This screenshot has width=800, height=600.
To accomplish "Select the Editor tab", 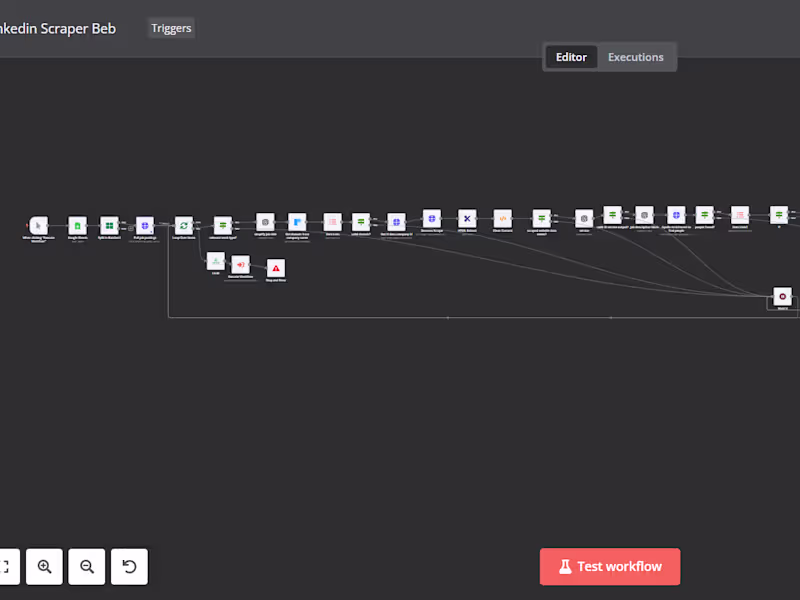I will [571, 57].
